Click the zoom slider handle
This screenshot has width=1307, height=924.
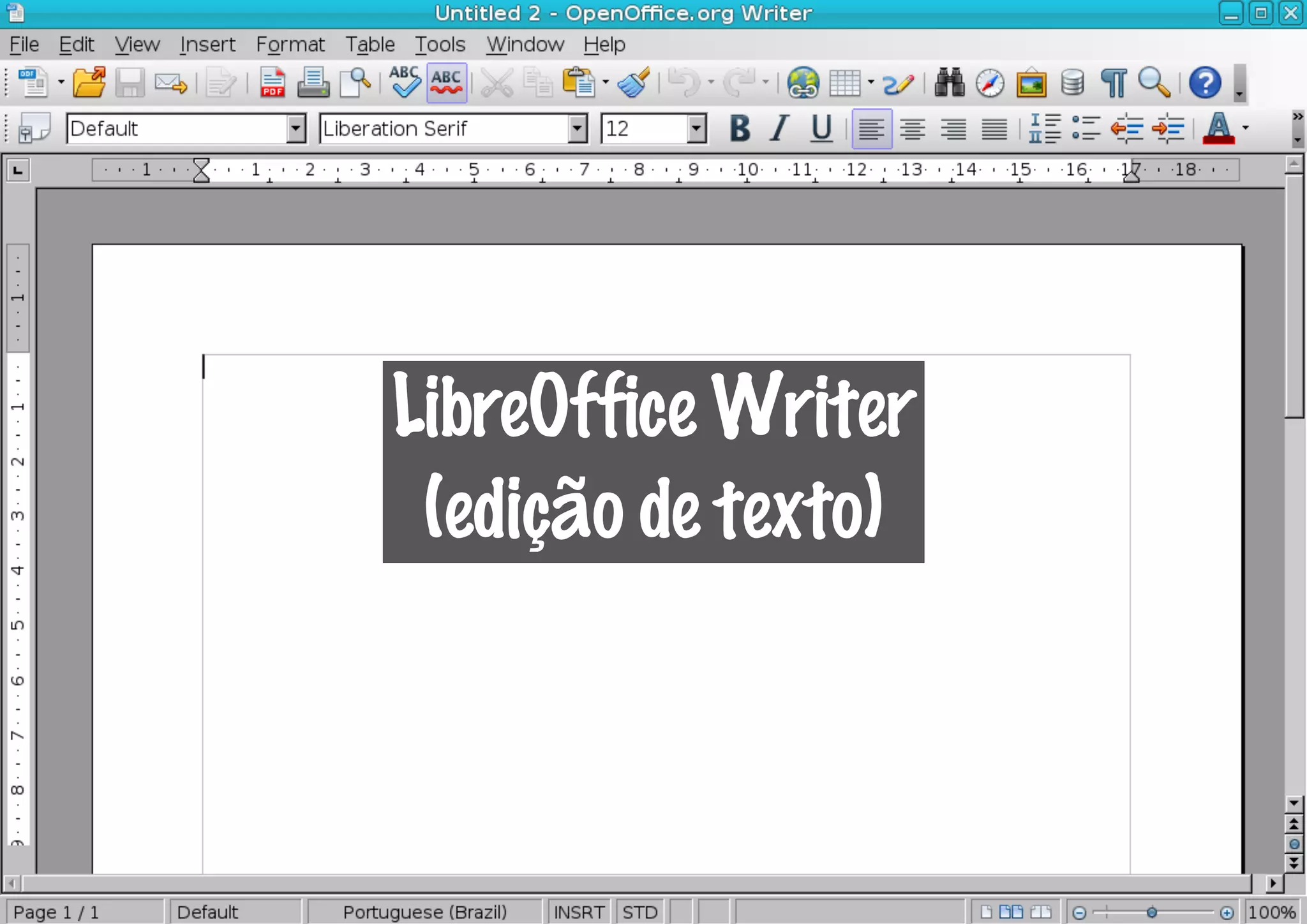click(x=1152, y=913)
